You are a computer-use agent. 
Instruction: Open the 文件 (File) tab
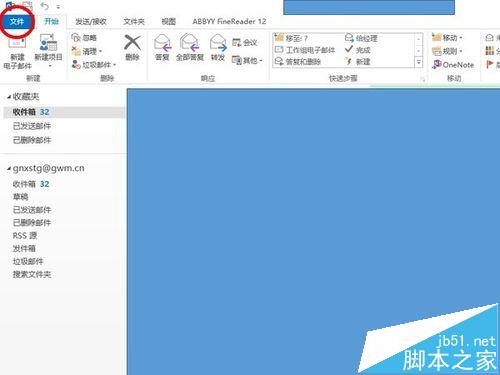[17, 22]
